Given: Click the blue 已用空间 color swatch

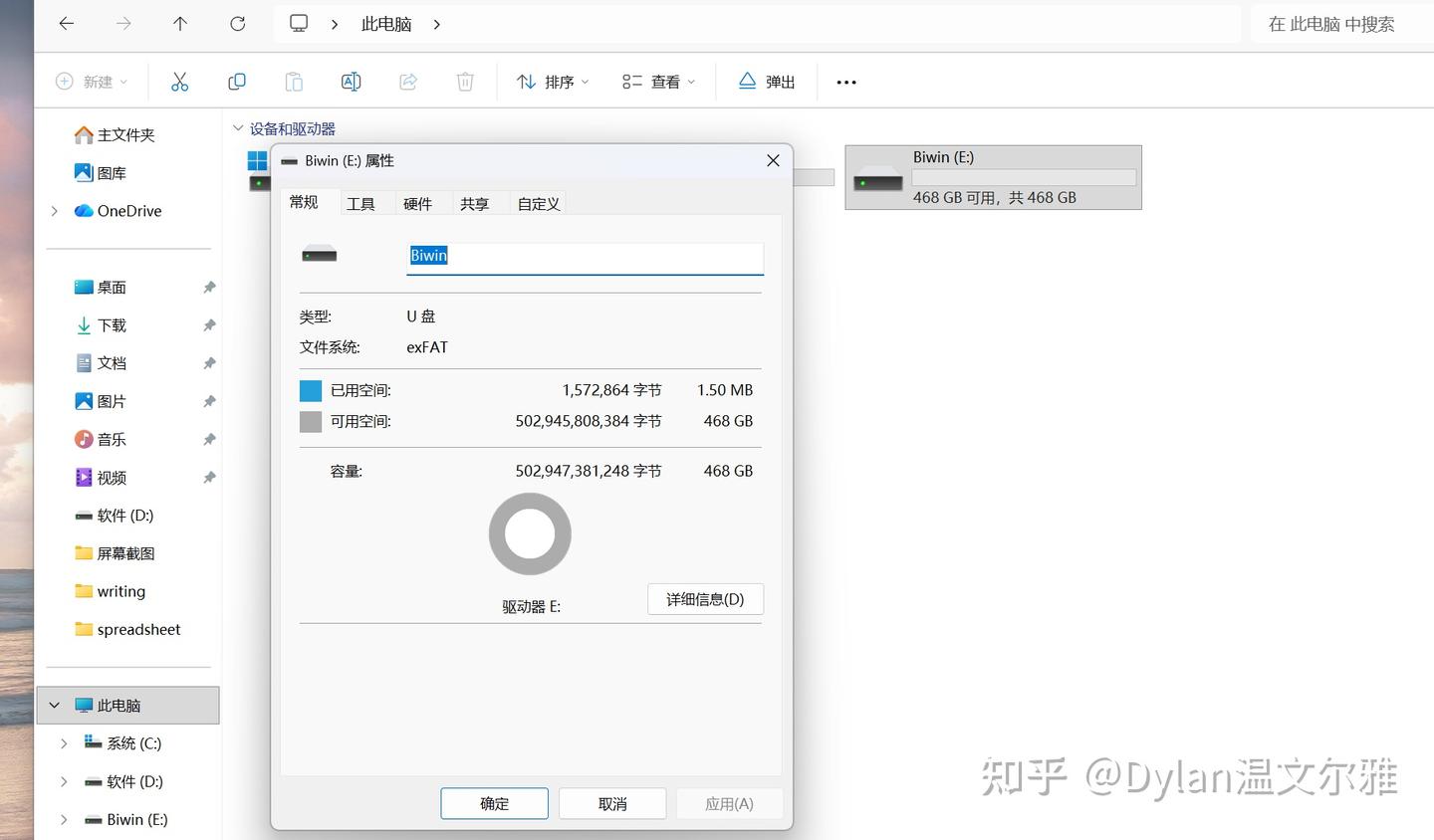Looking at the screenshot, I should tap(311, 390).
